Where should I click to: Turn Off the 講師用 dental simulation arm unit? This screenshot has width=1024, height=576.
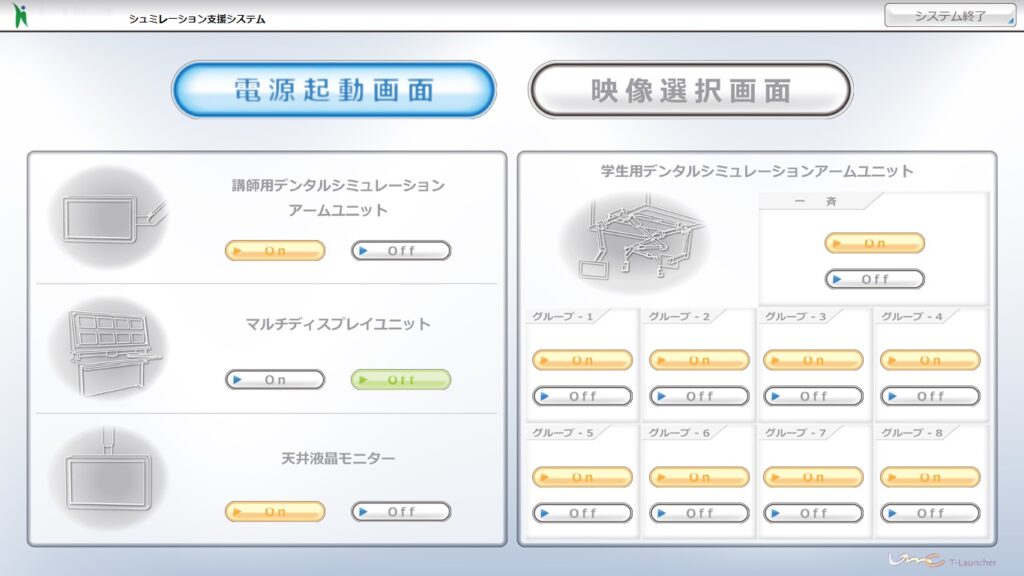point(401,251)
